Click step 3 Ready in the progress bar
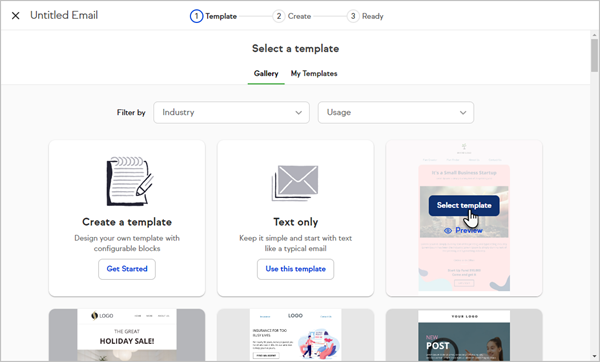 [x=365, y=16]
